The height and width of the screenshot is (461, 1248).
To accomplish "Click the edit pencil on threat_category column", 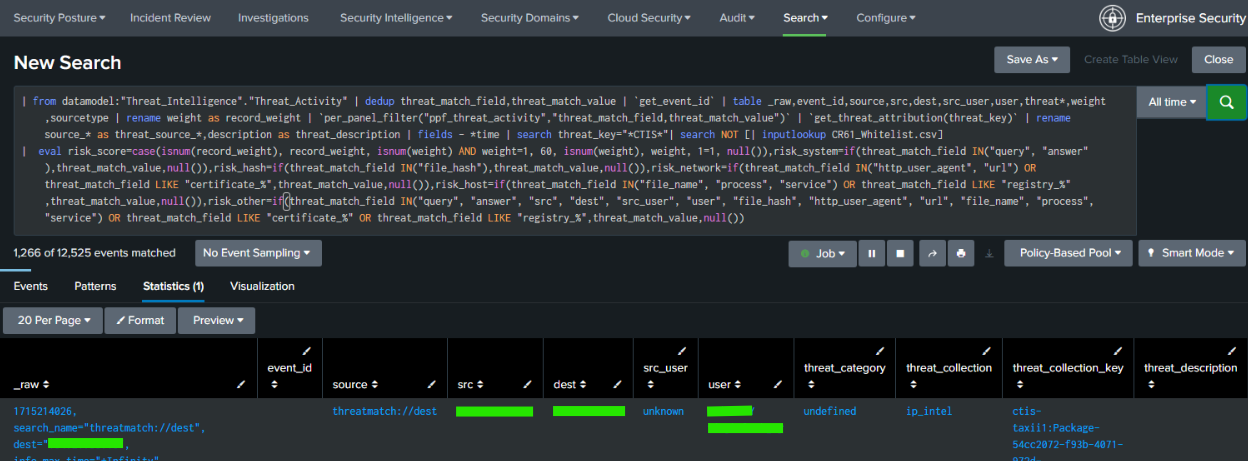I will [881, 350].
